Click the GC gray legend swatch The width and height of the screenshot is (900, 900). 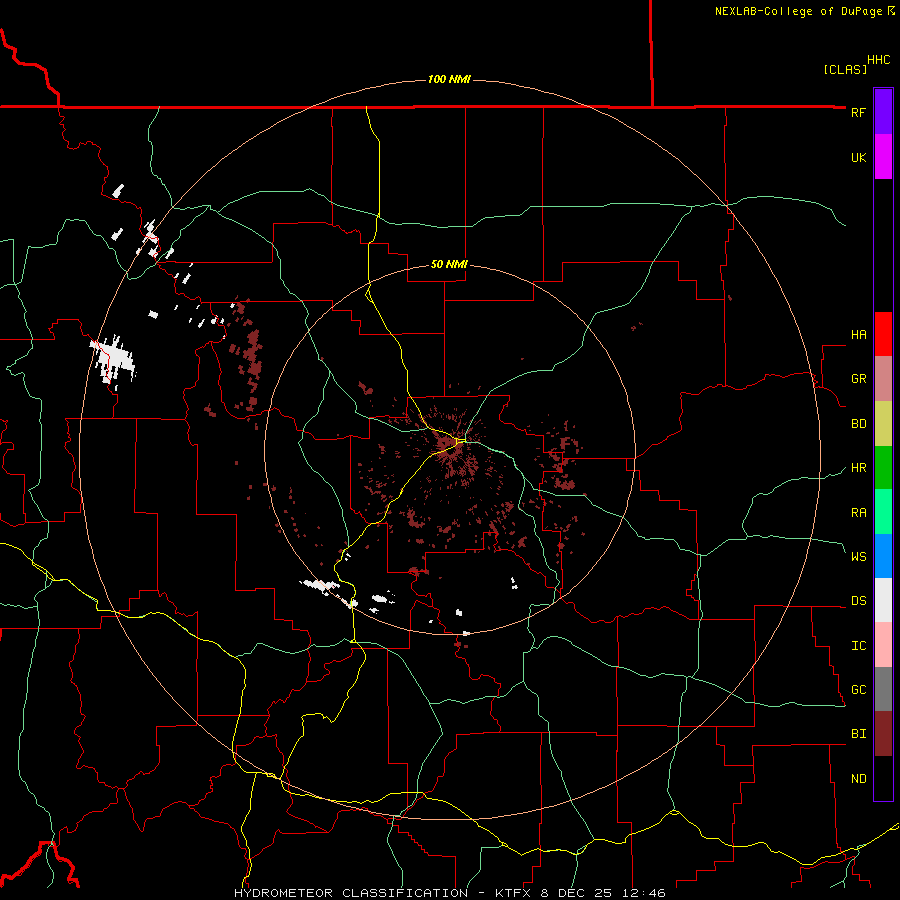click(883, 689)
